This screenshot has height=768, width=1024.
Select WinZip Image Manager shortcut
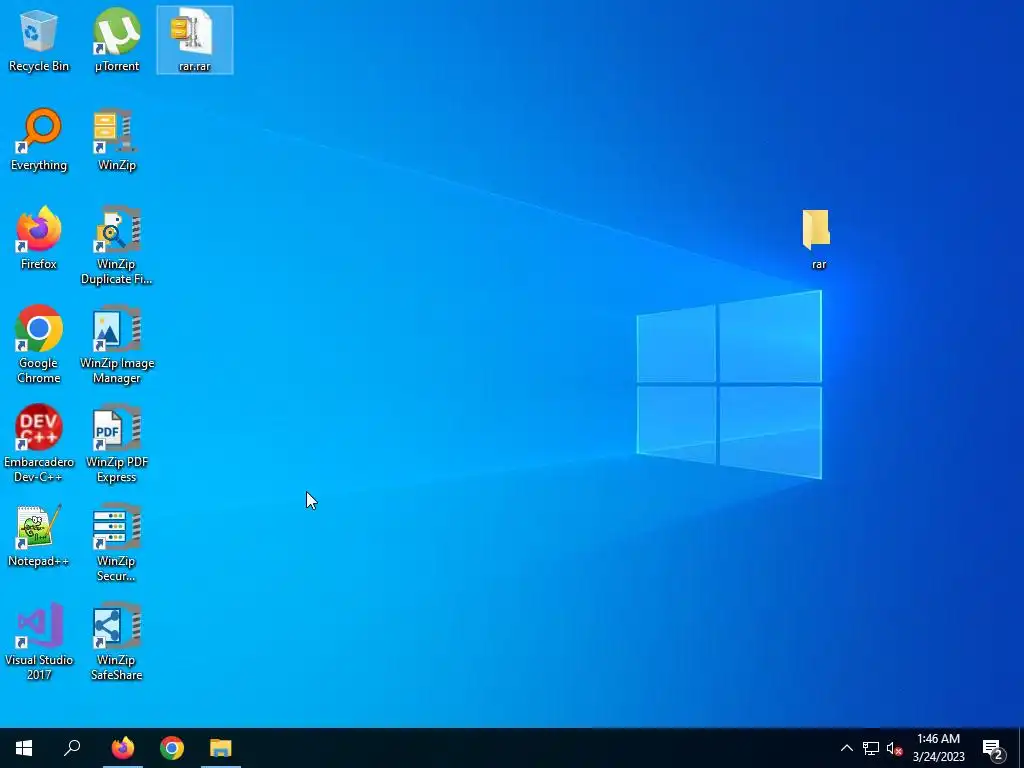pyautogui.click(x=116, y=345)
